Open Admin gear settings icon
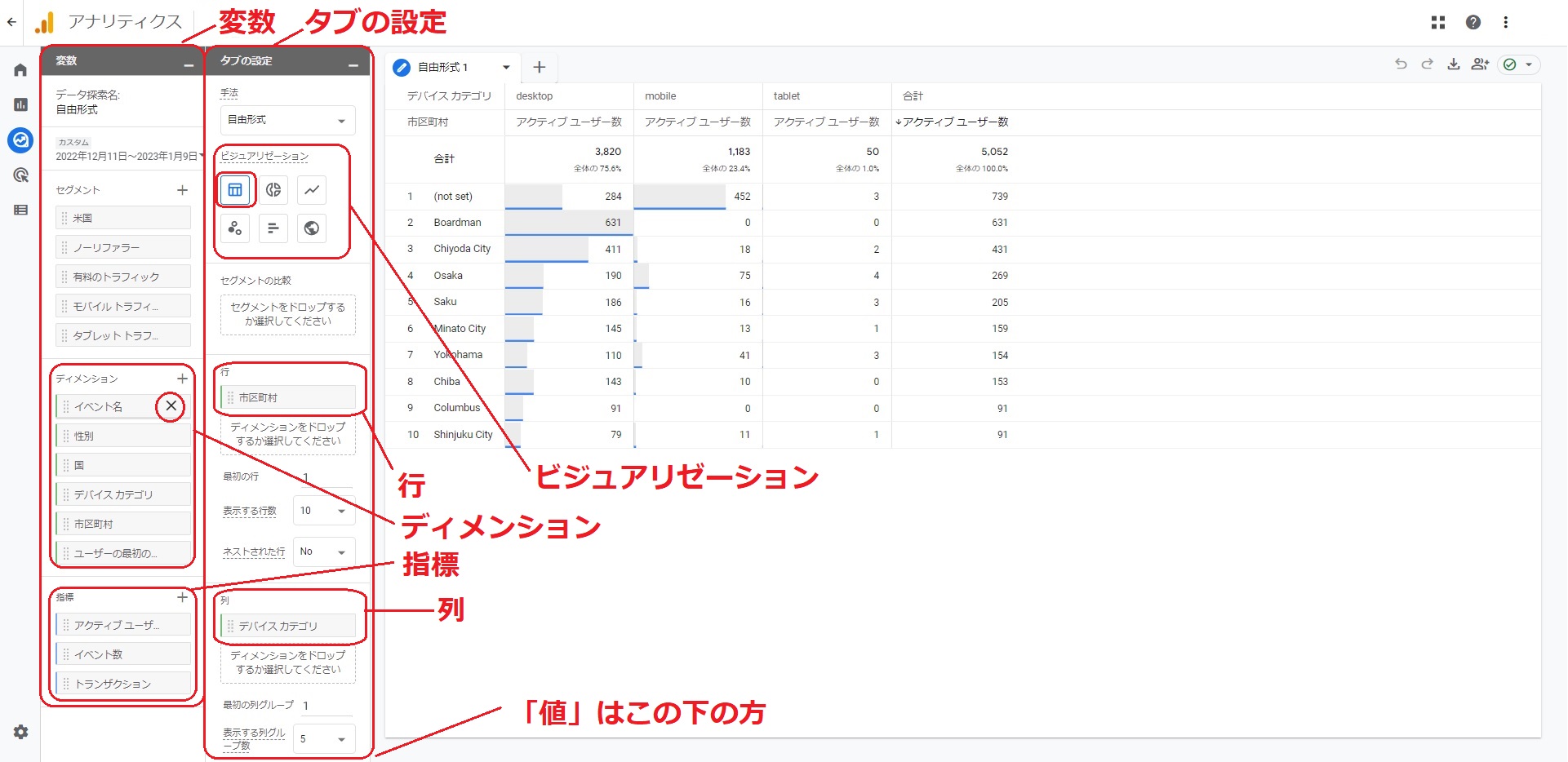 point(20,732)
